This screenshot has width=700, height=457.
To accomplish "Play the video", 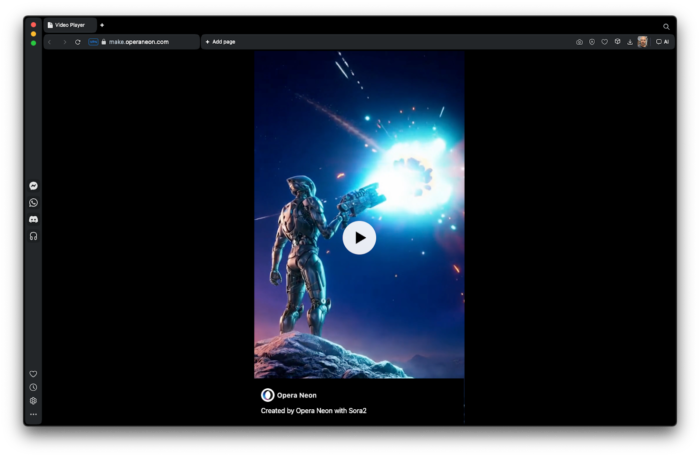I will coord(359,238).
